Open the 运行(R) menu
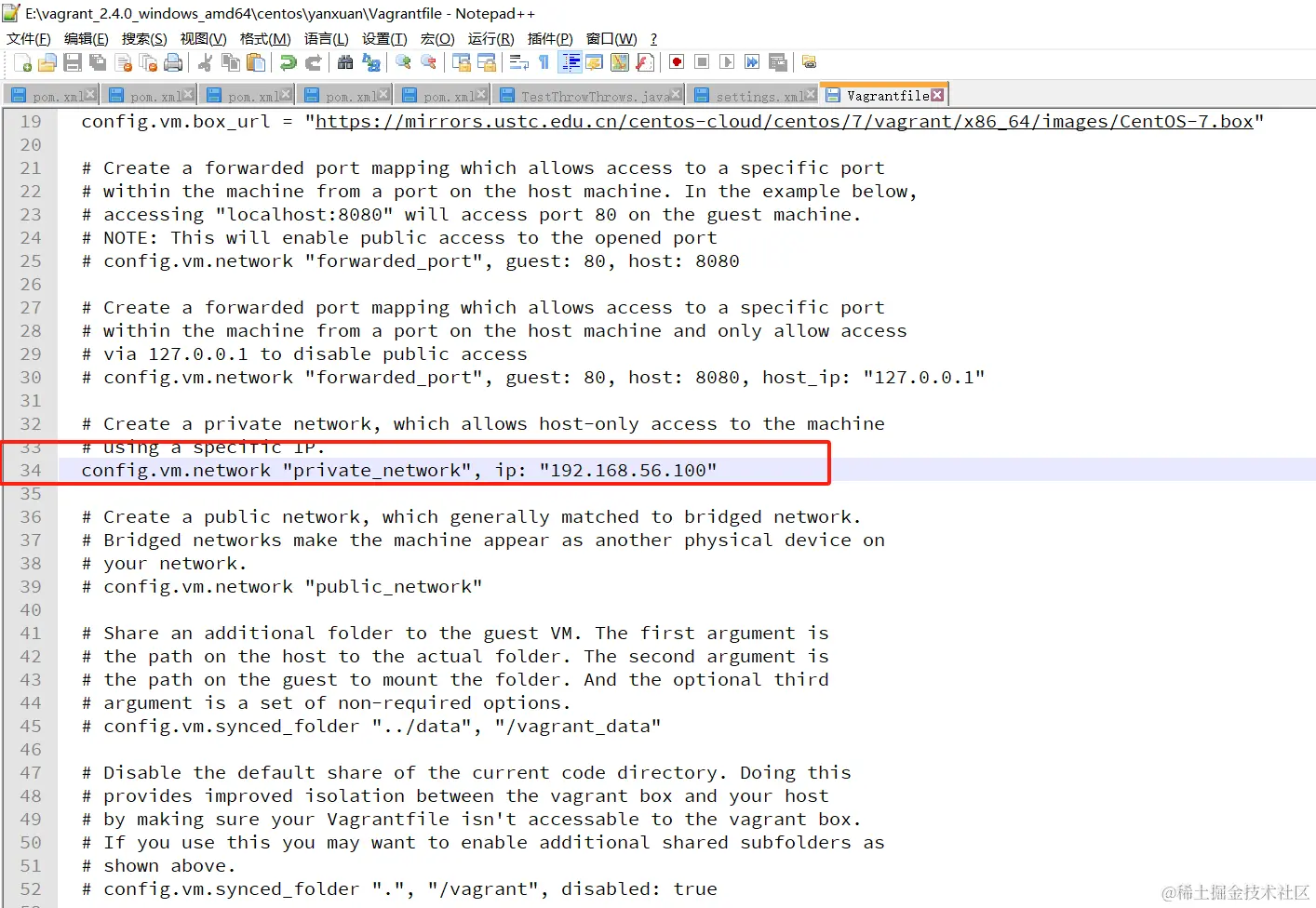Viewport: 1316px width, 908px height. [x=490, y=38]
